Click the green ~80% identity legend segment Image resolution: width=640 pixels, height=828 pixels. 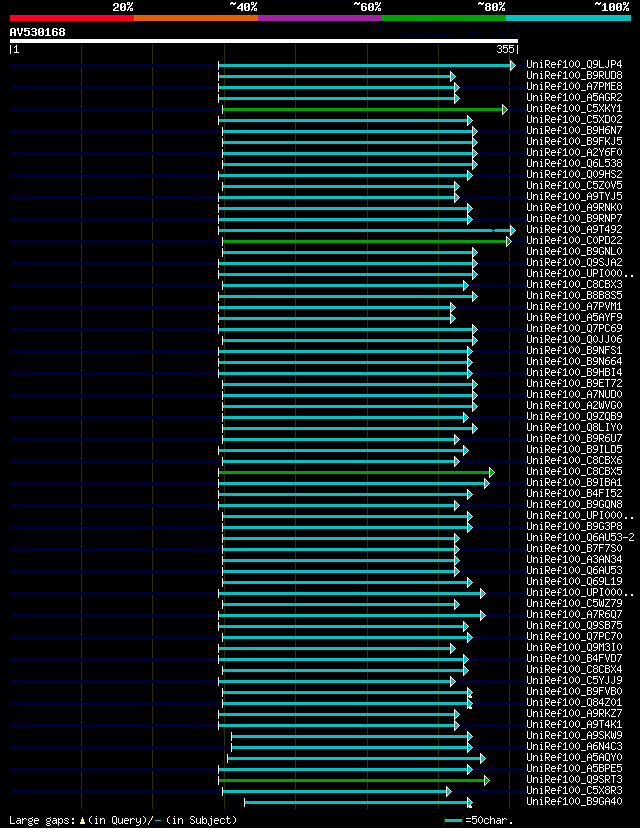pos(444,18)
